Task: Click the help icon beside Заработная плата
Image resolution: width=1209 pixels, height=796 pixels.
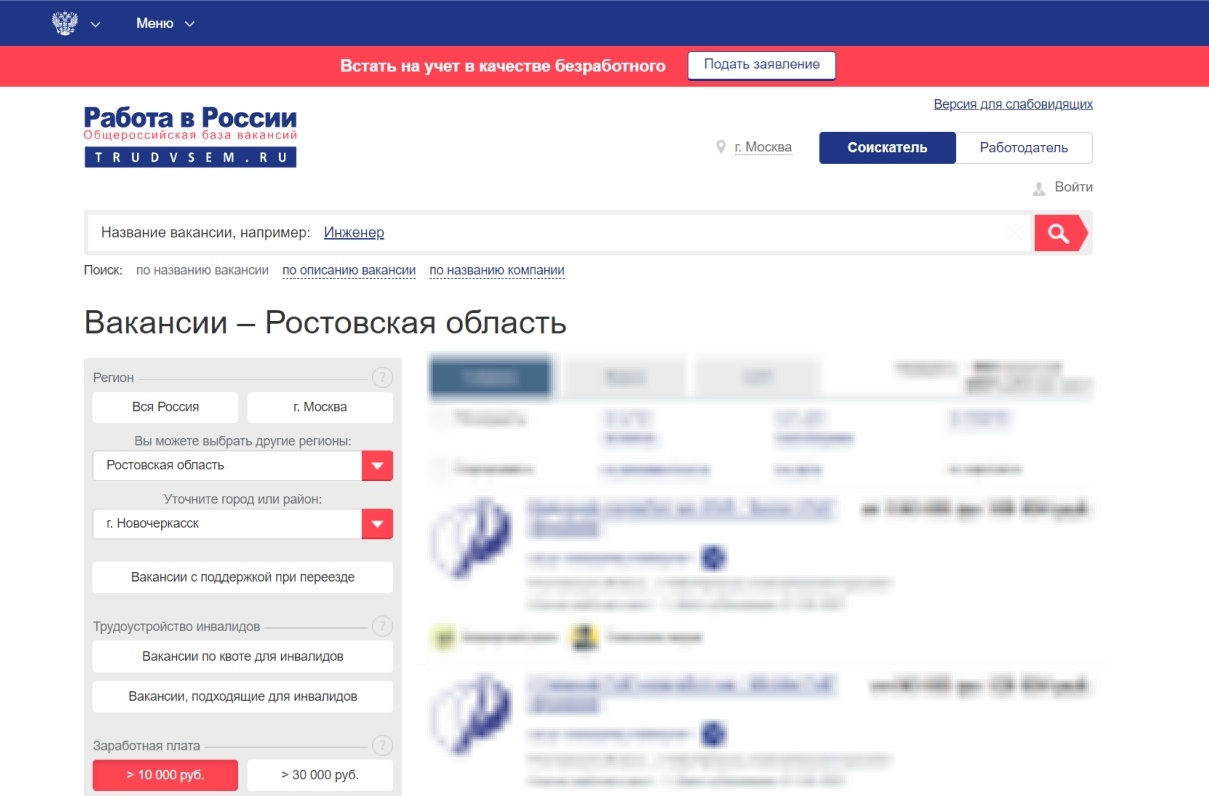Action: (x=382, y=746)
